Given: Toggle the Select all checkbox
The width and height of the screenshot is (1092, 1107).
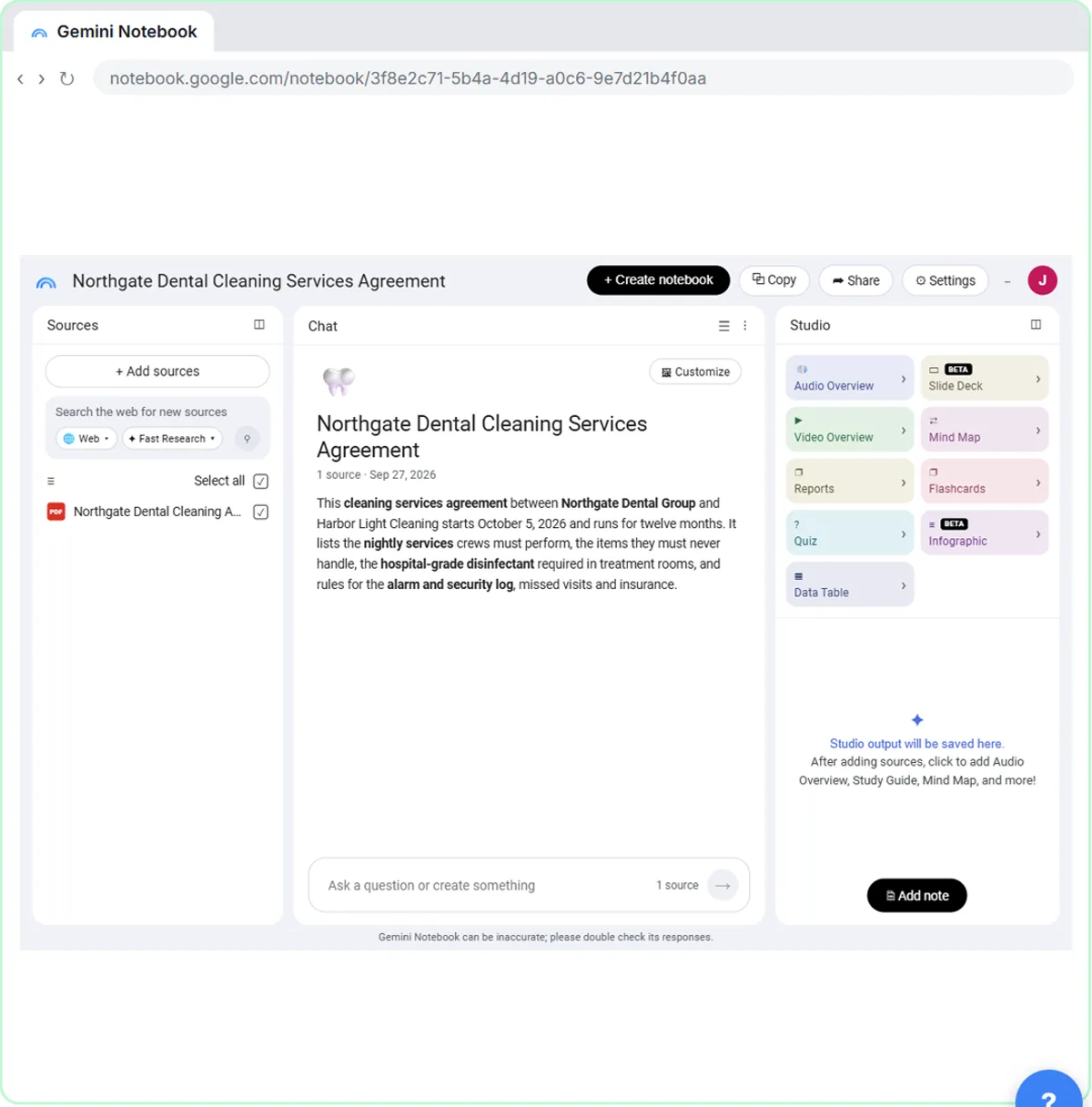Looking at the screenshot, I should point(261,481).
